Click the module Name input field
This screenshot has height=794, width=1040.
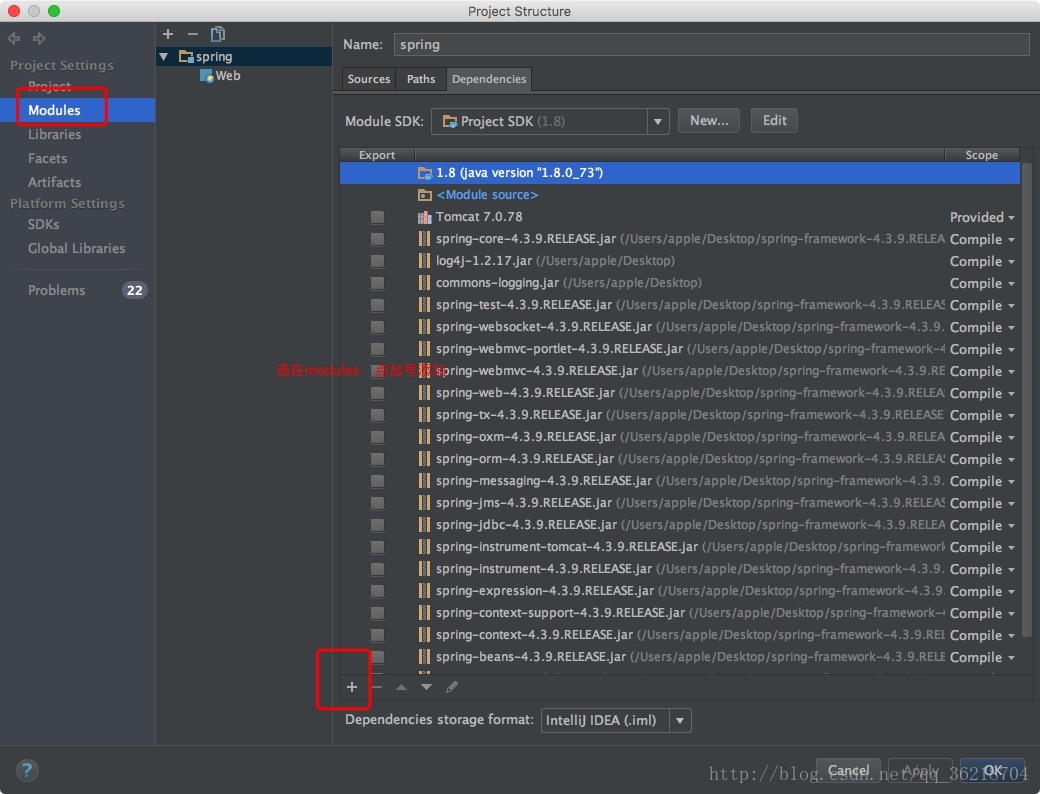[x=712, y=44]
